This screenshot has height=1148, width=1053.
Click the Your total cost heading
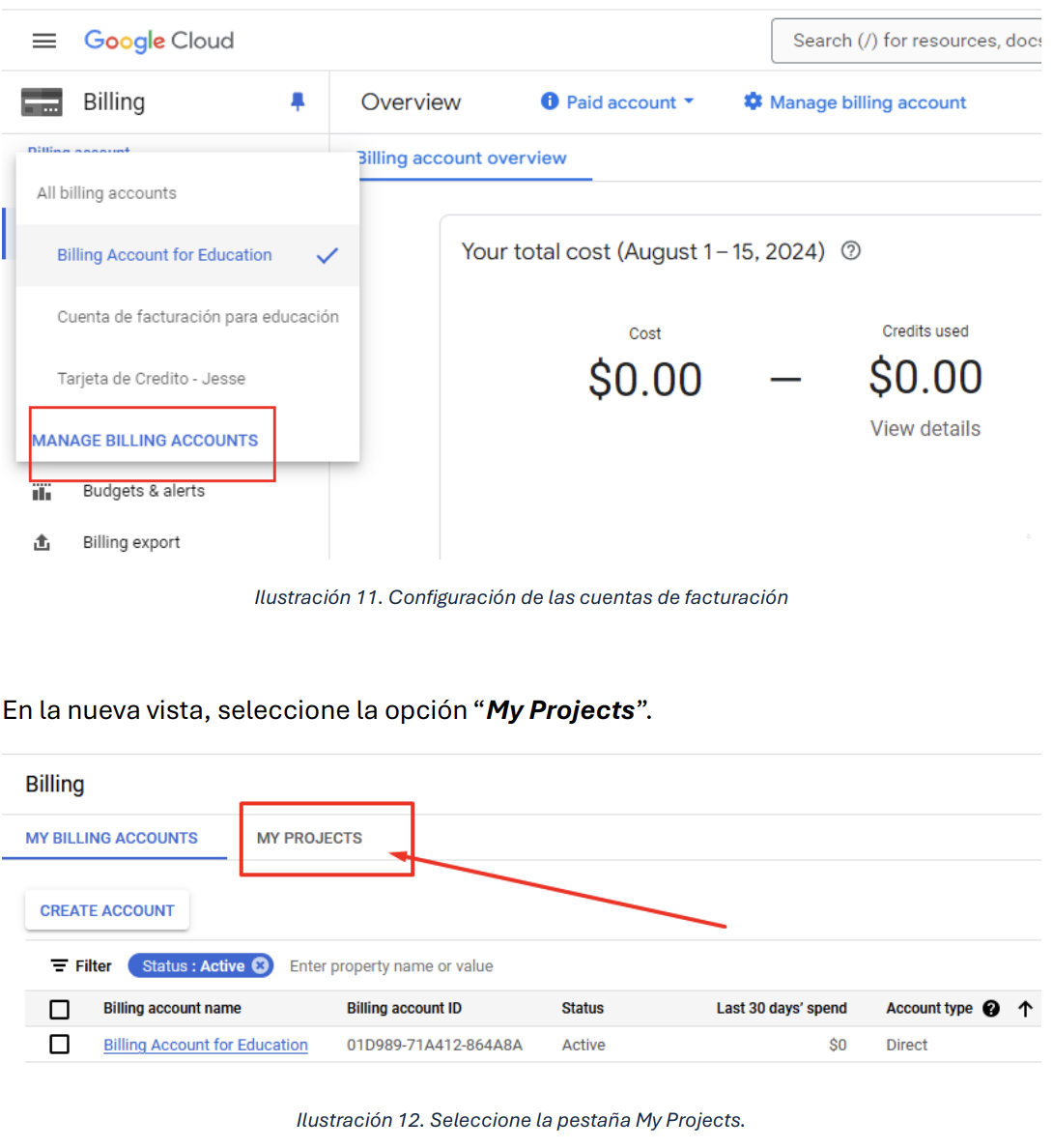click(643, 252)
